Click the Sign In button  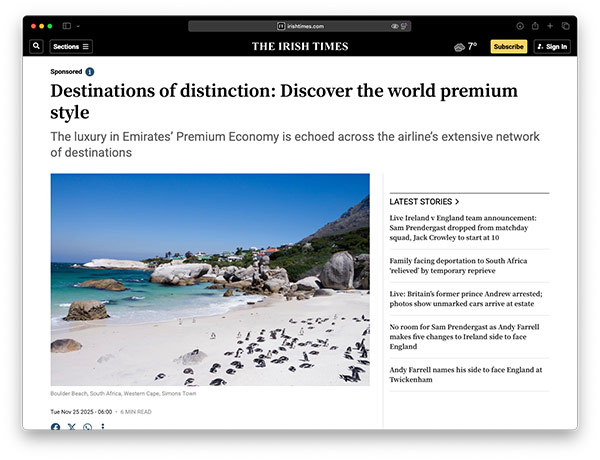(x=552, y=47)
